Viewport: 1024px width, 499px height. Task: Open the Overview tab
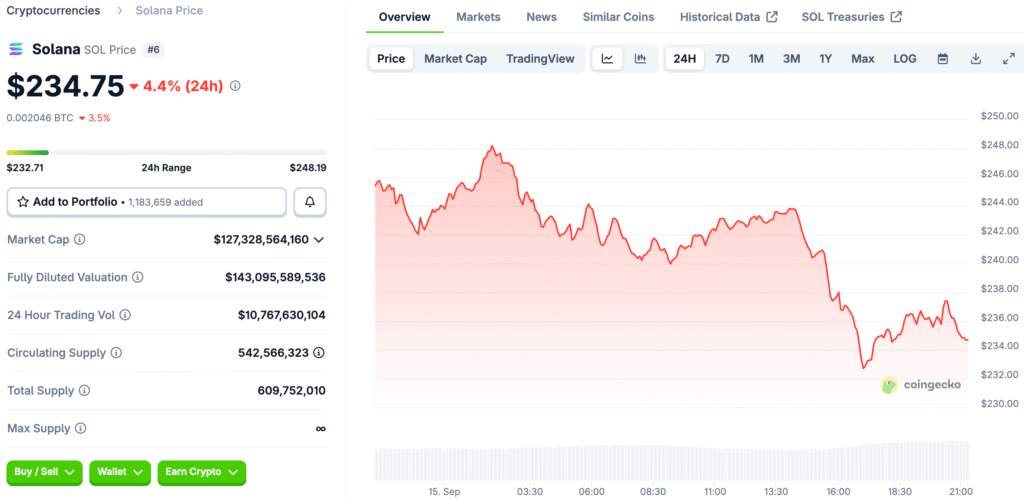pos(405,17)
